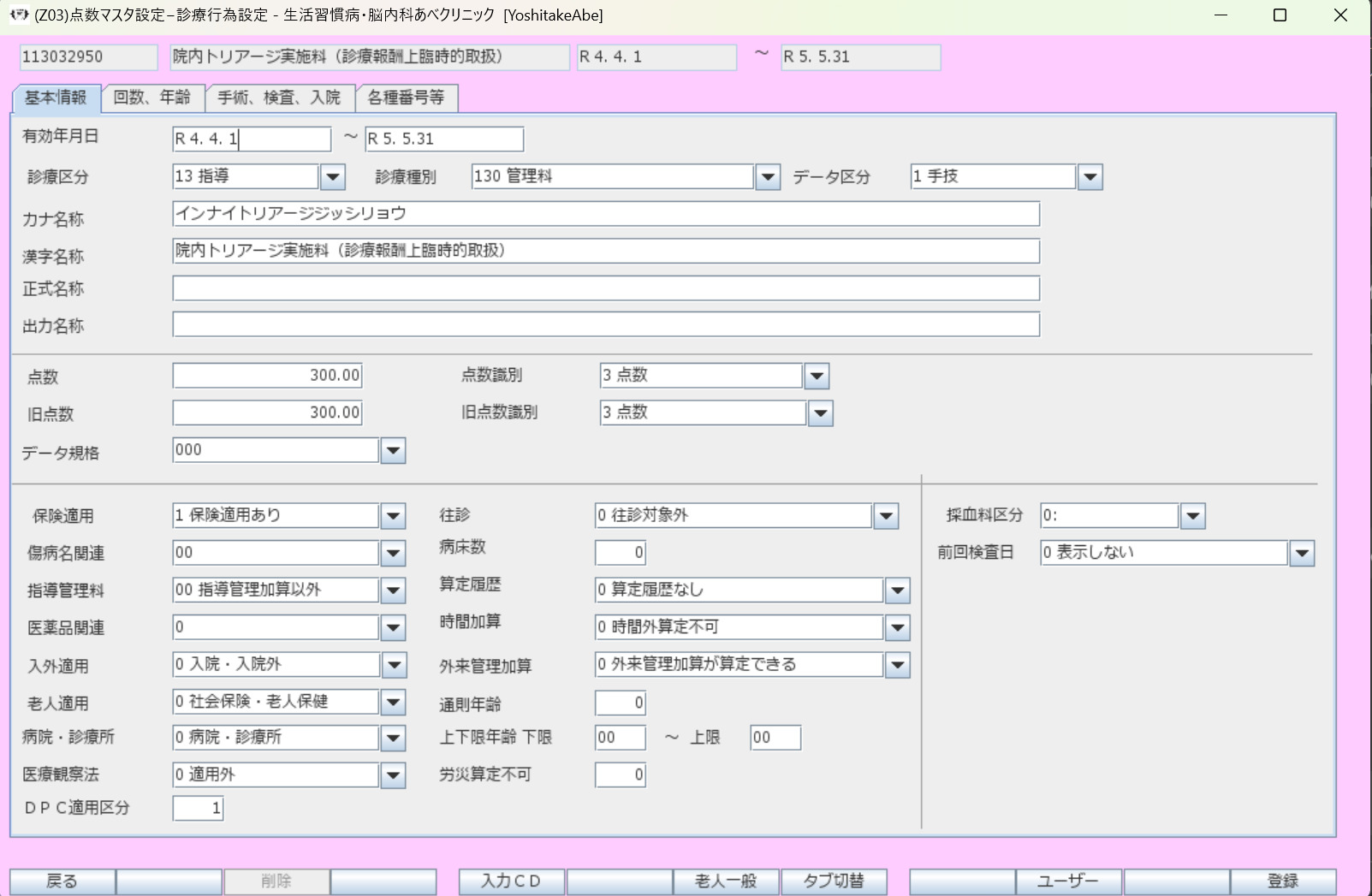
Task: Expand the 点数識別 dropdown list
Action: [x=817, y=376]
